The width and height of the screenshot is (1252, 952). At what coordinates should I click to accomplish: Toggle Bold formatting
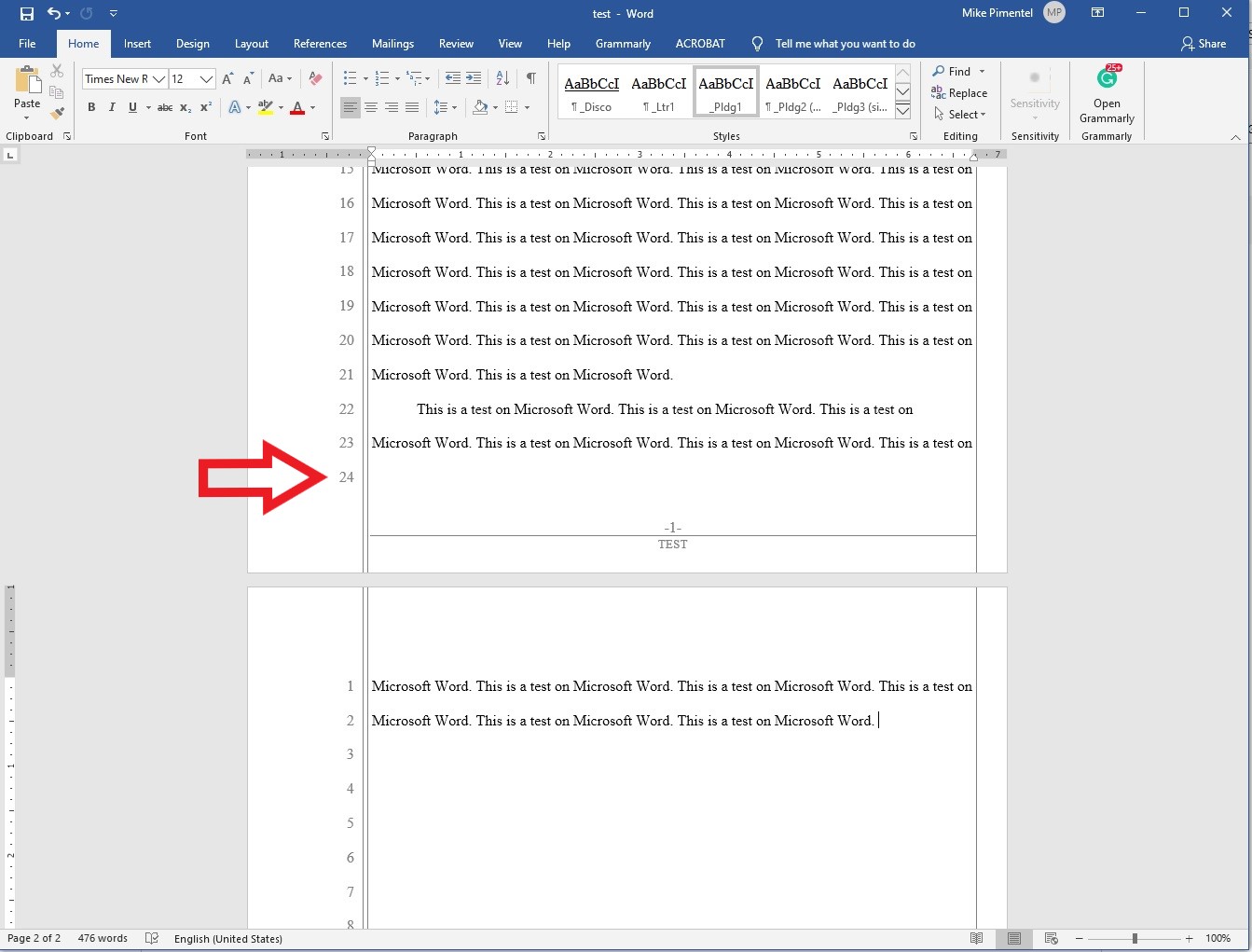pyautogui.click(x=91, y=107)
